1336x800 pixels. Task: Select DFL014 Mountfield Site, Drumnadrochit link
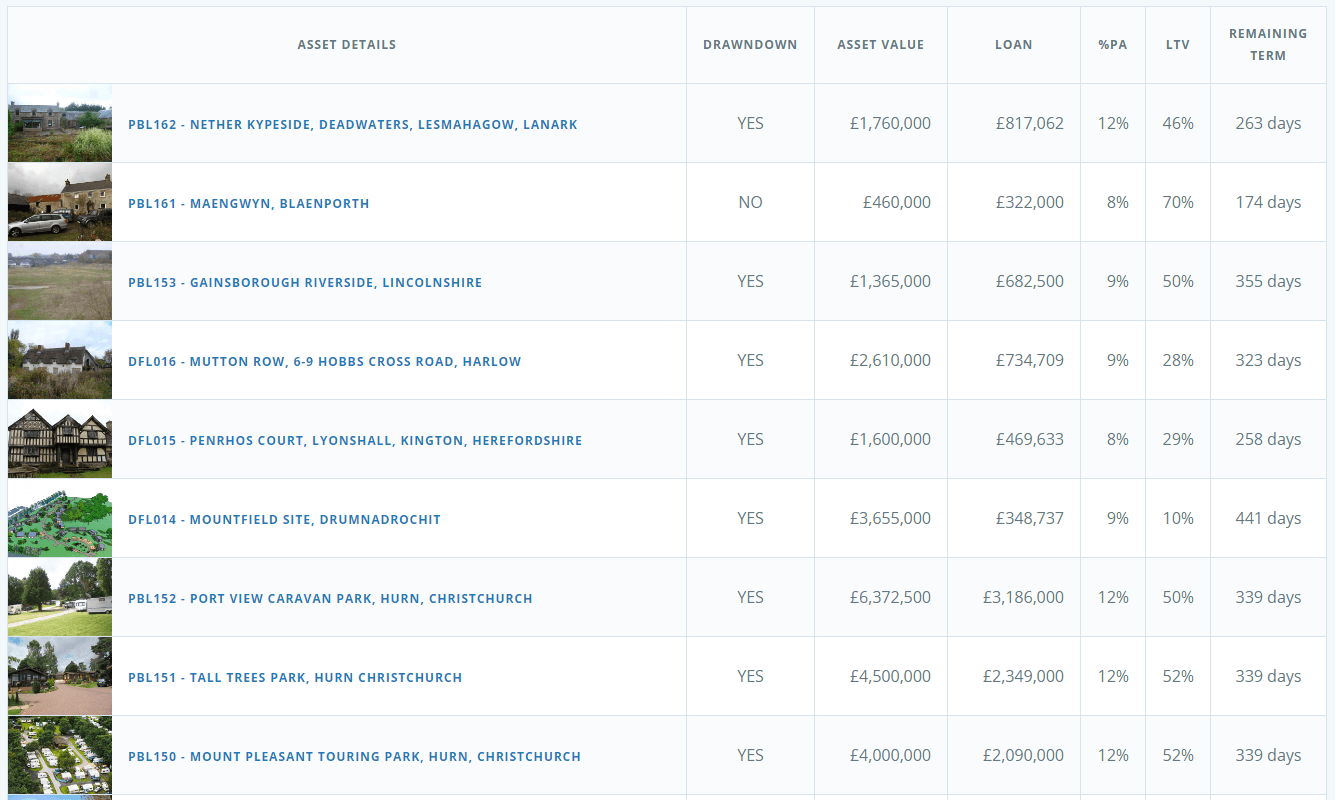[284, 520]
